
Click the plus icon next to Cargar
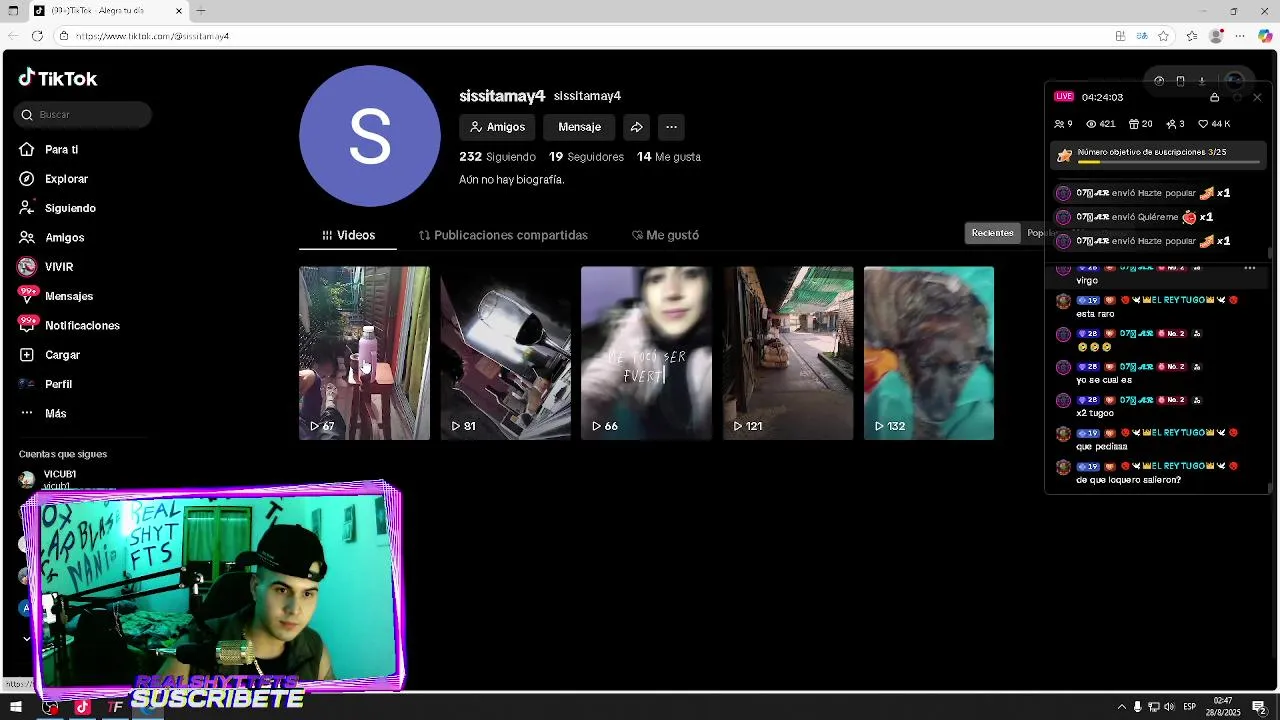pos(27,355)
